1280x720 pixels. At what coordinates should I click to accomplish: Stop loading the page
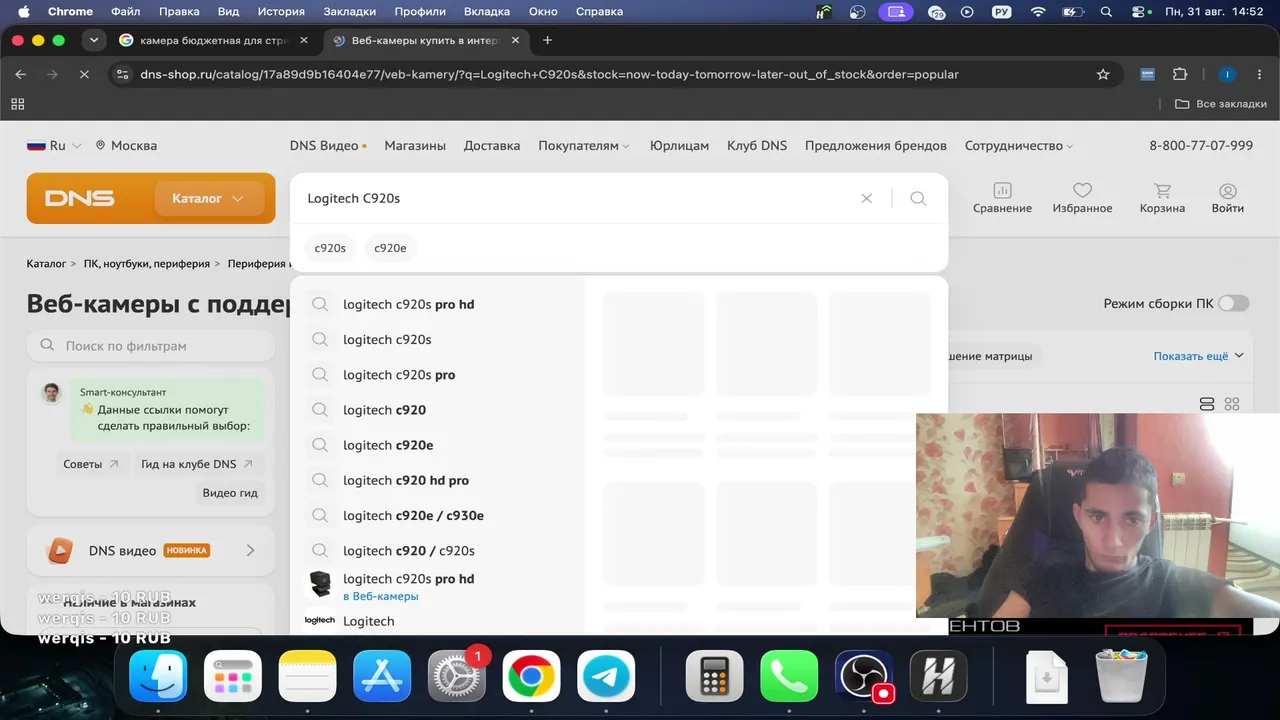pyautogui.click(x=85, y=74)
